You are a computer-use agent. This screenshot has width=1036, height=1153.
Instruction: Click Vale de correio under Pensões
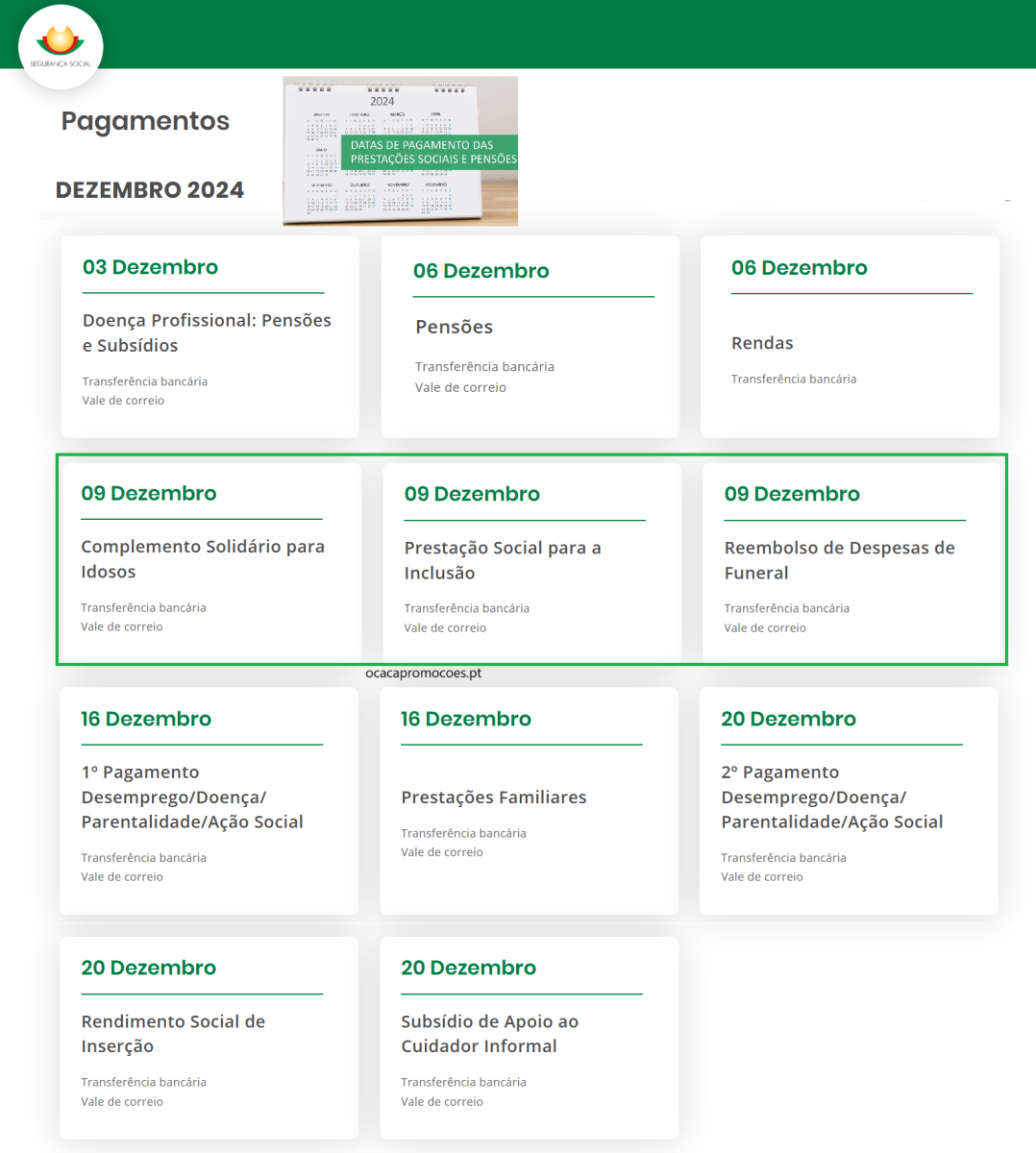click(460, 387)
